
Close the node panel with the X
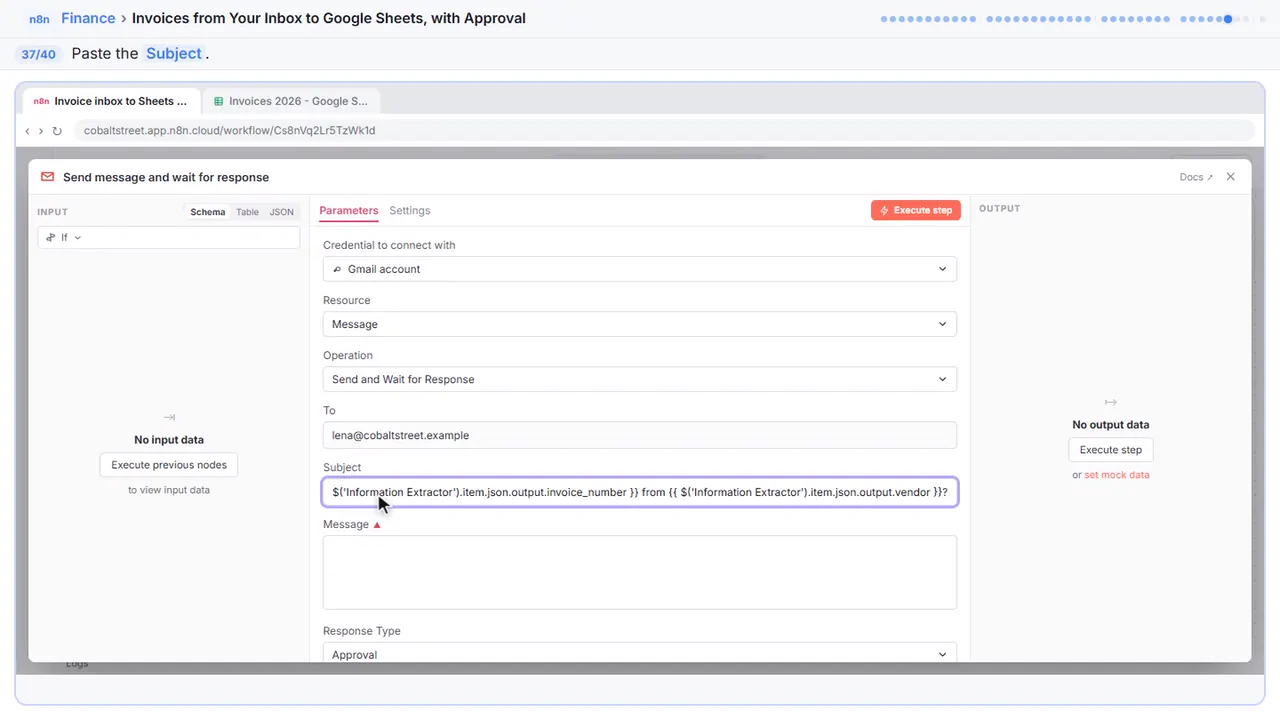click(x=1231, y=177)
